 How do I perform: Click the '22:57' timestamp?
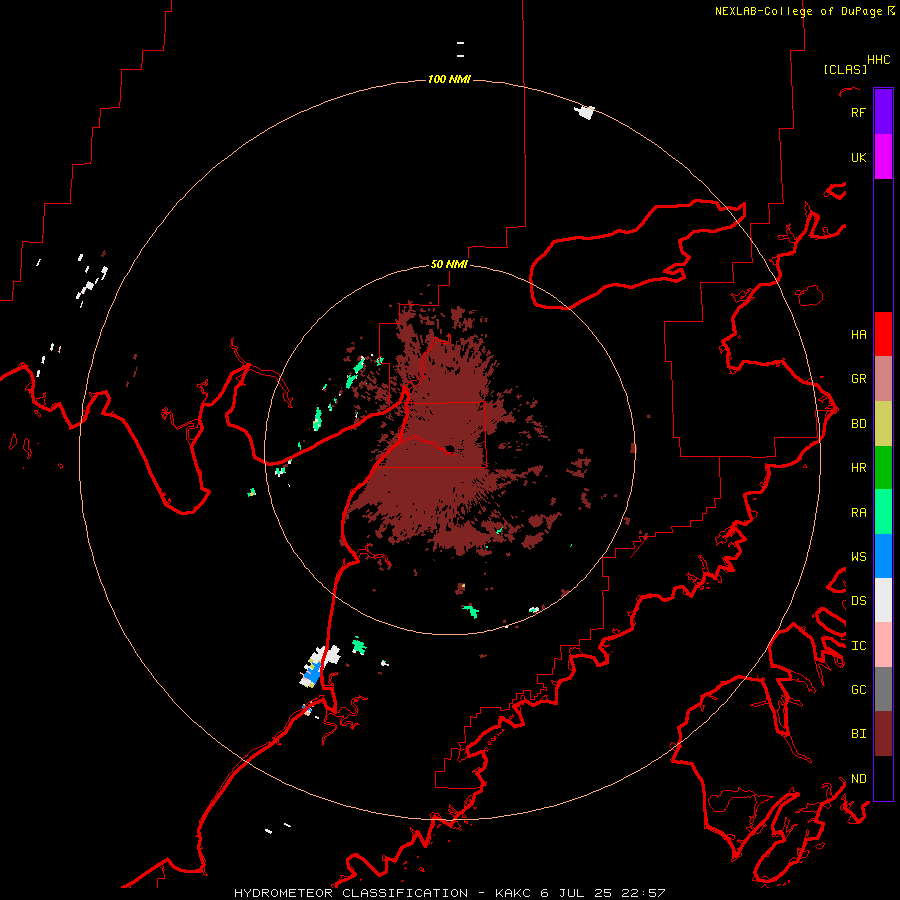tap(645, 893)
